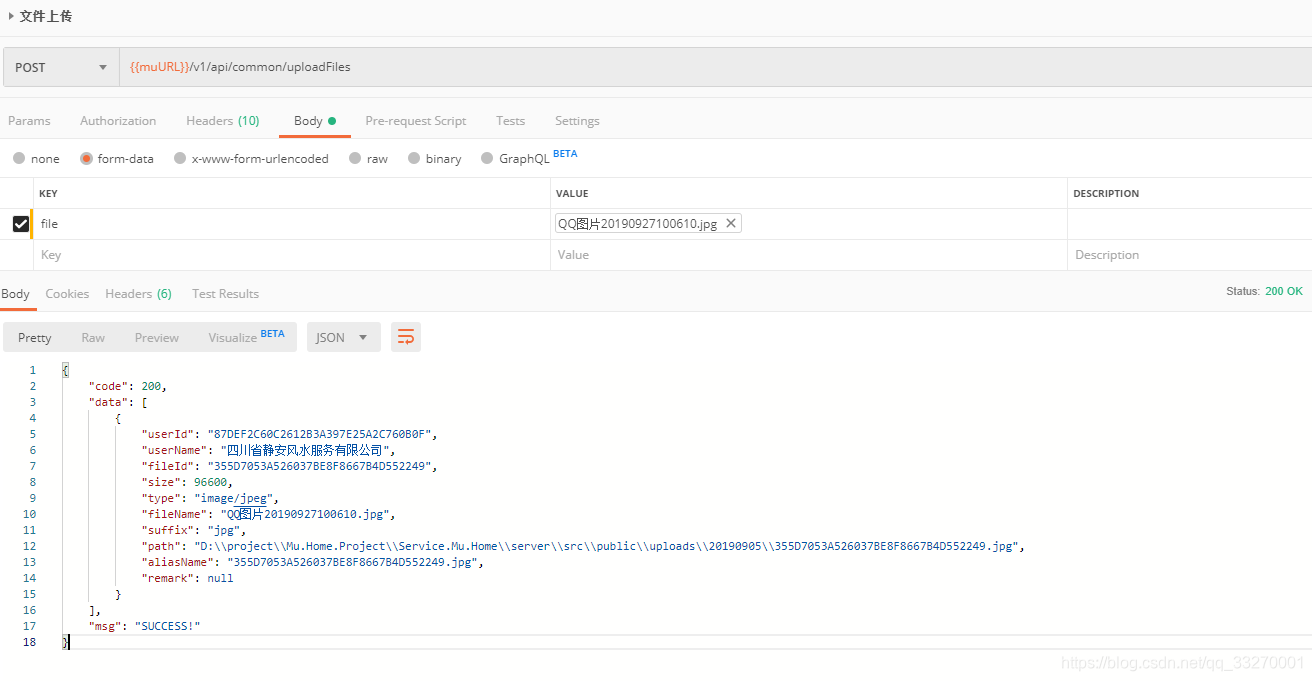The height and width of the screenshot is (681, 1312).
Task: Open the Authorization tab
Action: pyautogui.click(x=117, y=120)
